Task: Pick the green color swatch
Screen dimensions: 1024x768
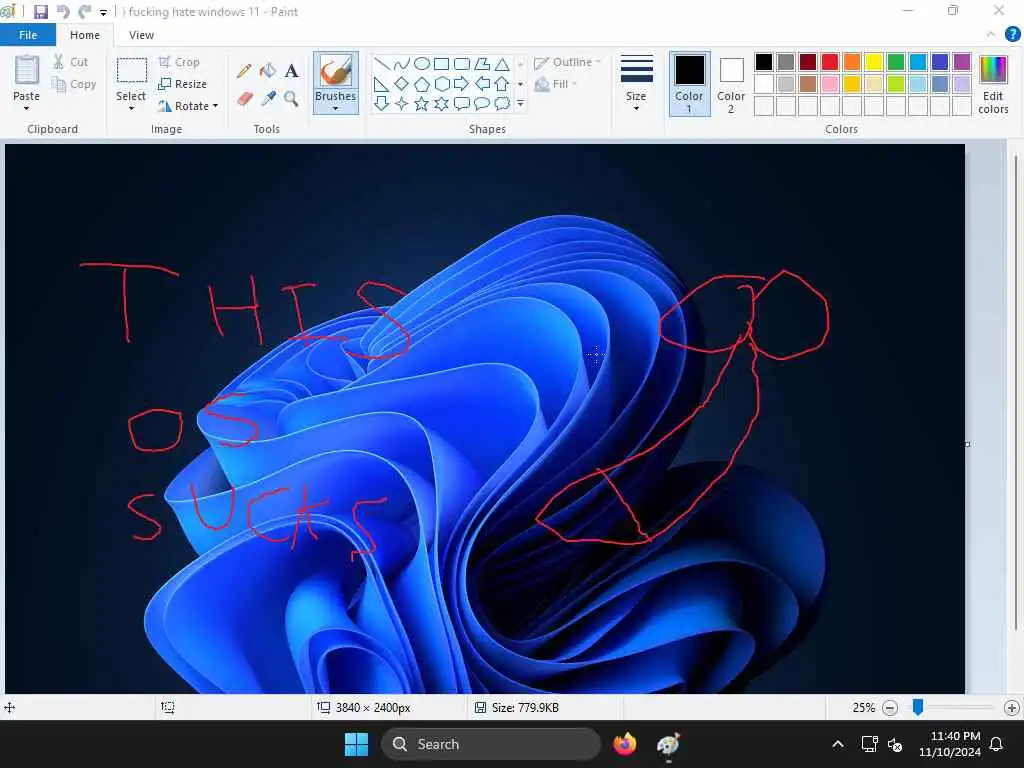Action: tap(896, 62)
